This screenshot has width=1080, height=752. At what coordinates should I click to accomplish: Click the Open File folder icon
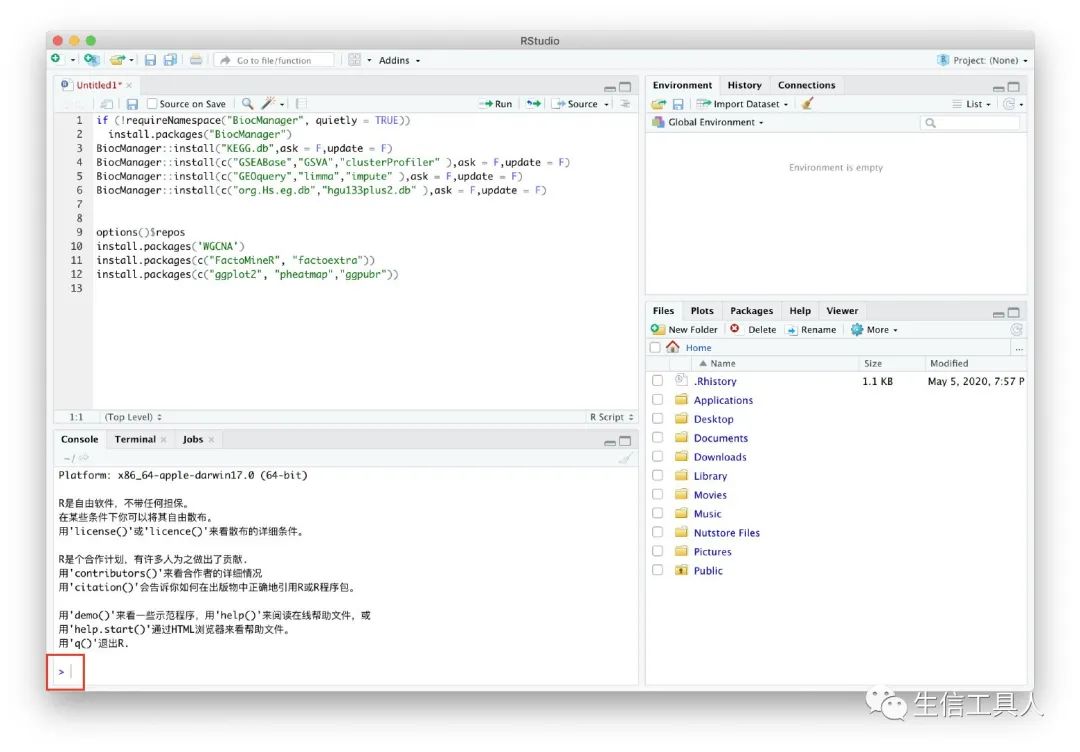pyautogui.click(x=118, y=60)
